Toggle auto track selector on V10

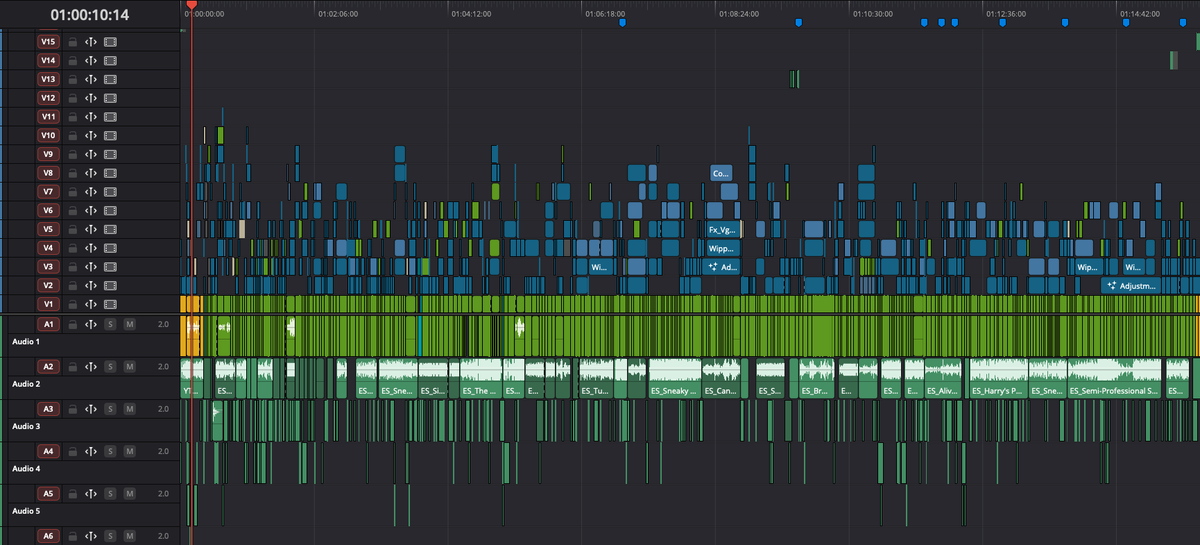(x=91, y=135)
